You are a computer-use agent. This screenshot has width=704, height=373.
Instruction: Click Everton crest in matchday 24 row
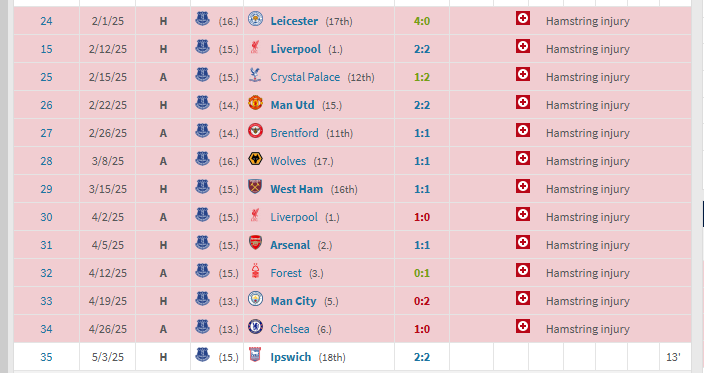coord(202,19)
